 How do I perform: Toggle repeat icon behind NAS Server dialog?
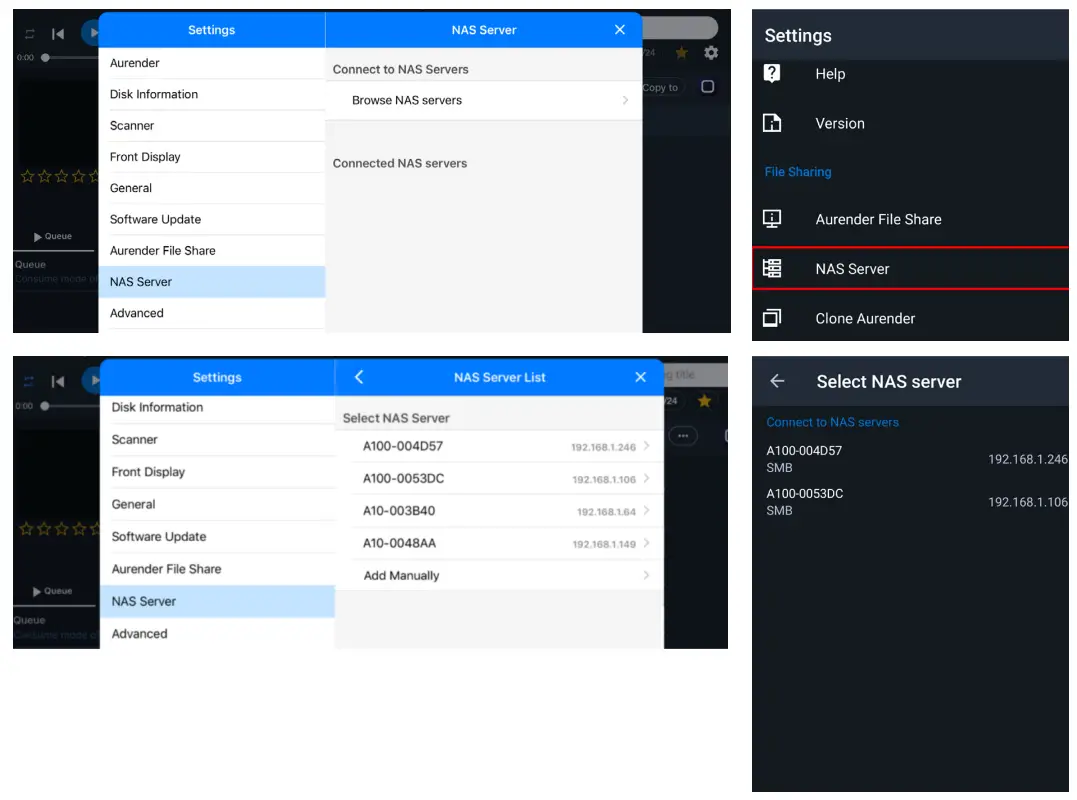pyautogui.click(x=30, y=34)
